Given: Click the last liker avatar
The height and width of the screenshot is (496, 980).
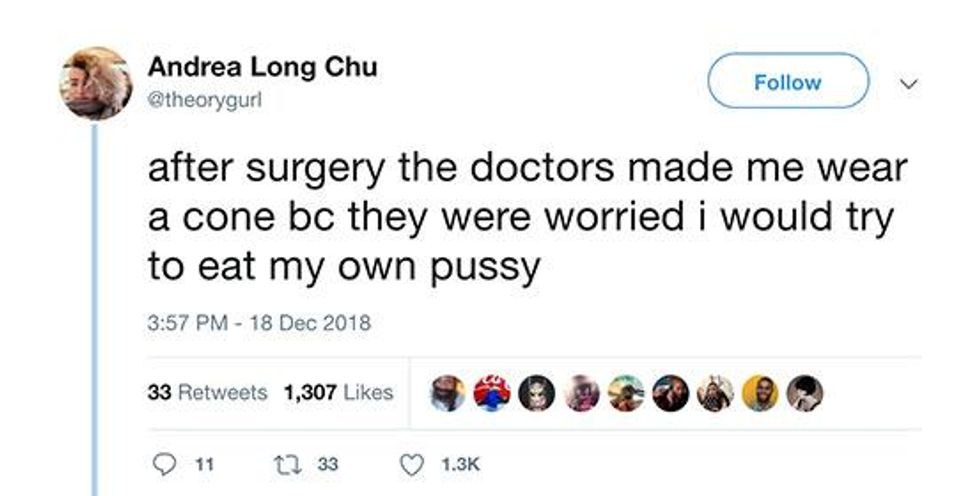Looking at the screenshot, I should click(804, 394).
